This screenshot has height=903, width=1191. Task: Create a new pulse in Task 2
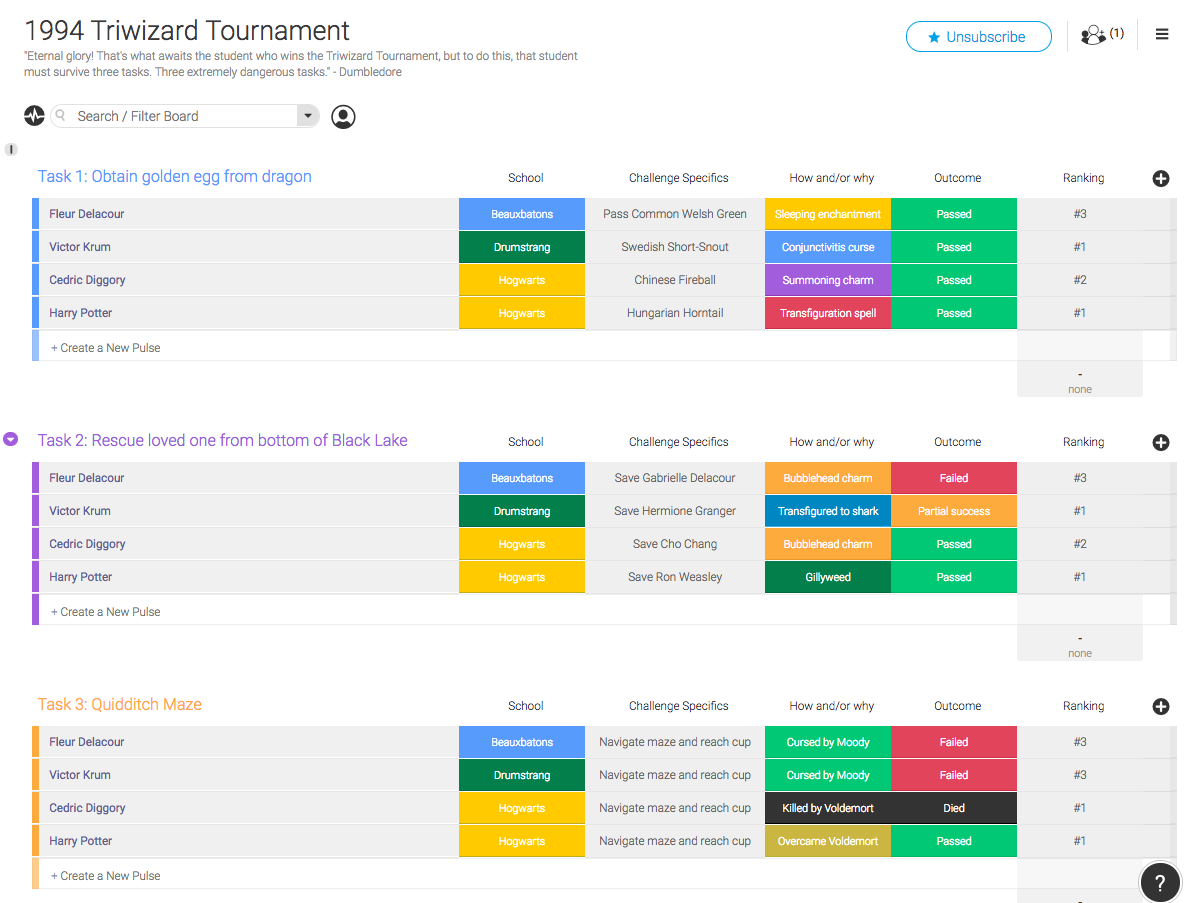coord(106,612)
